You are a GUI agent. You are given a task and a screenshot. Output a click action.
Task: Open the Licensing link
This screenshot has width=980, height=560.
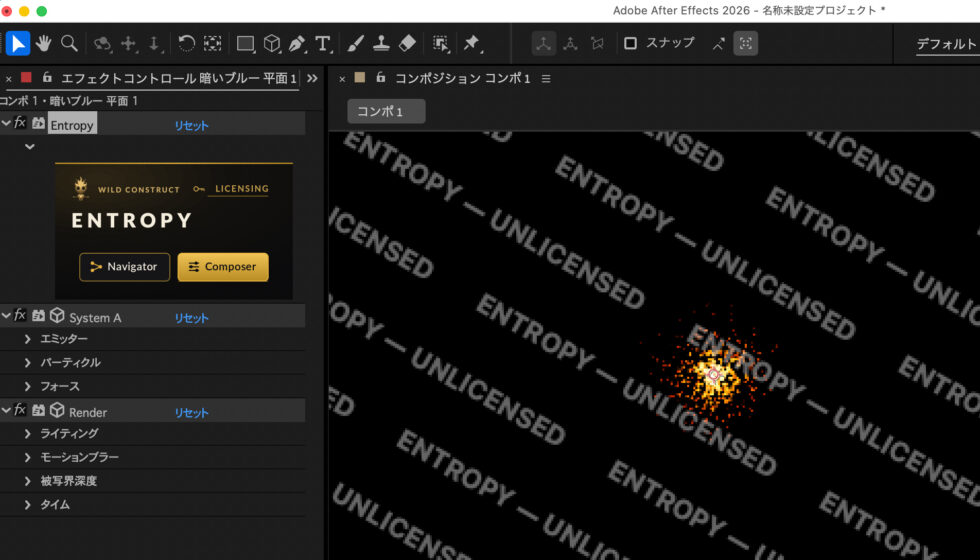pos(241,188)
